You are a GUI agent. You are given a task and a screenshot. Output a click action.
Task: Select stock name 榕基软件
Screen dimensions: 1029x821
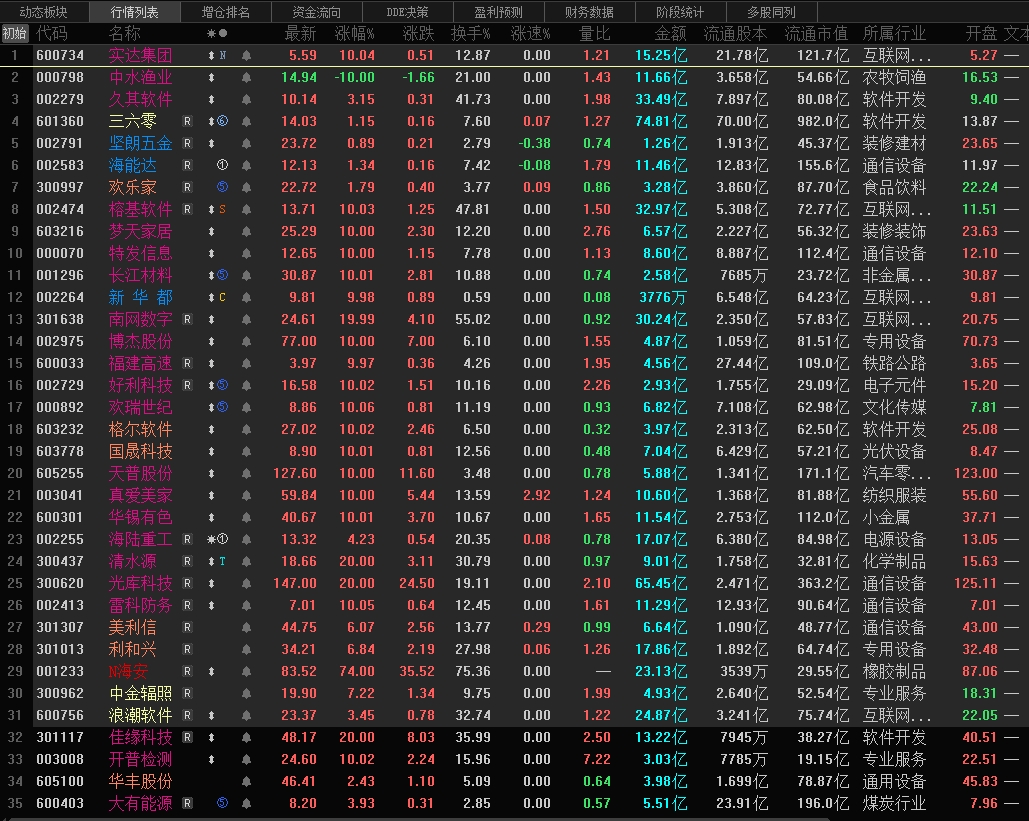point(140,209)
